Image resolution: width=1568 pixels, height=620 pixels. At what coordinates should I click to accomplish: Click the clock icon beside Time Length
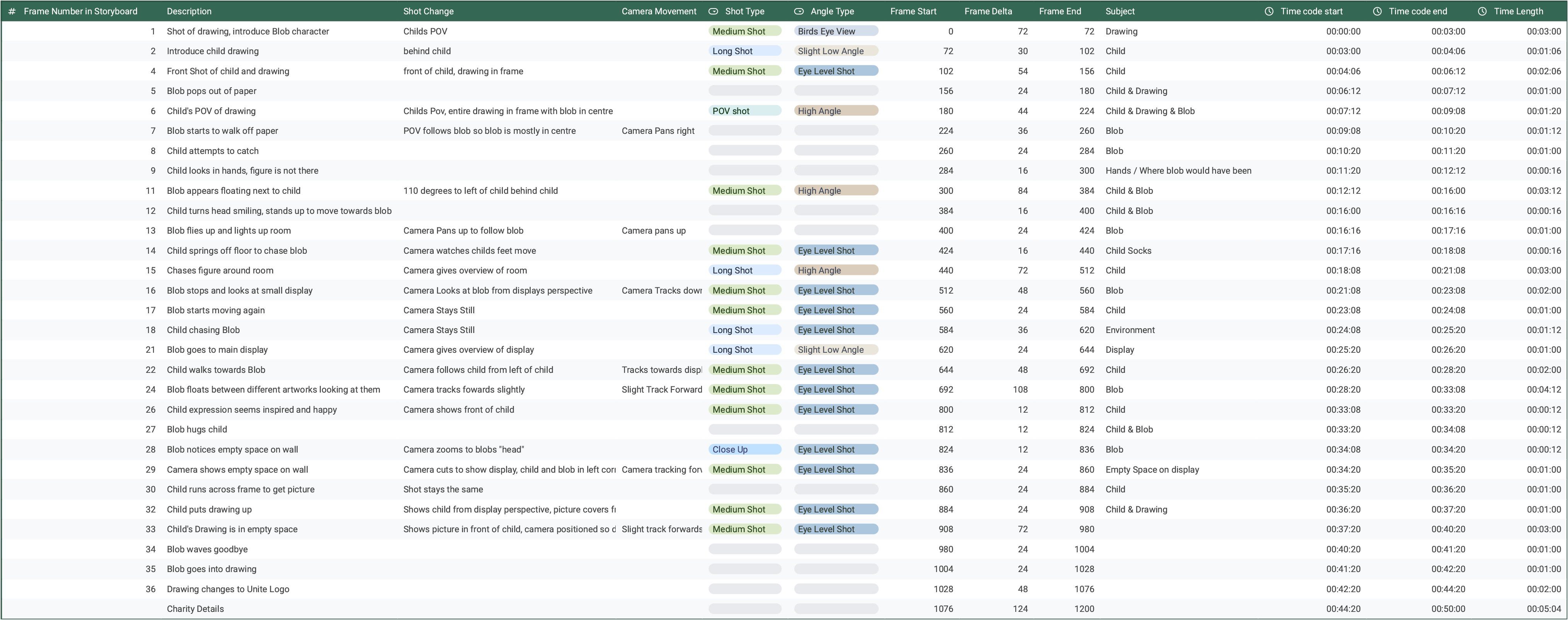pyautogui.click(x=1482, y=11)
